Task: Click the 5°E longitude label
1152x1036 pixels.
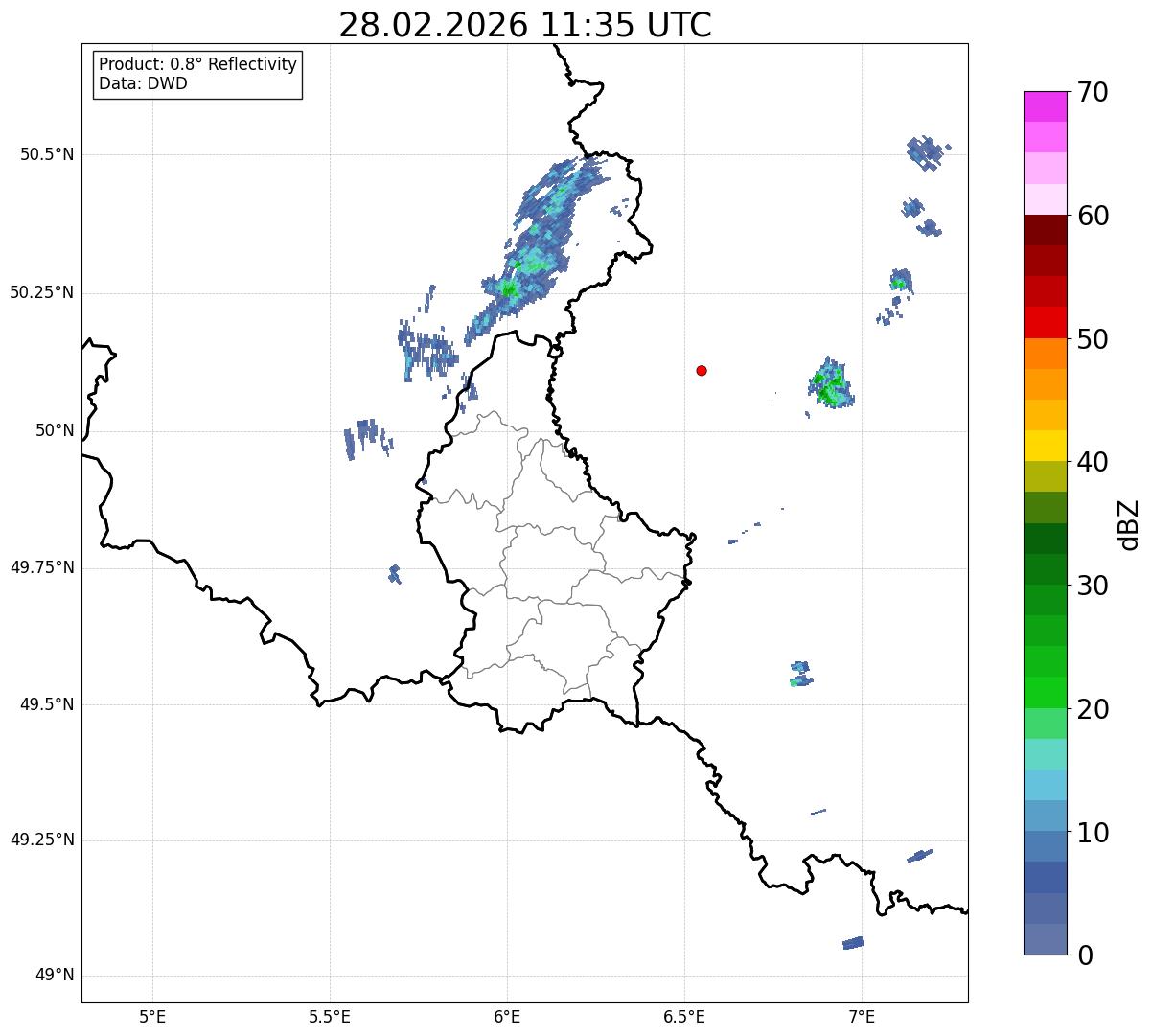Action: click(x=152, y=1016)
